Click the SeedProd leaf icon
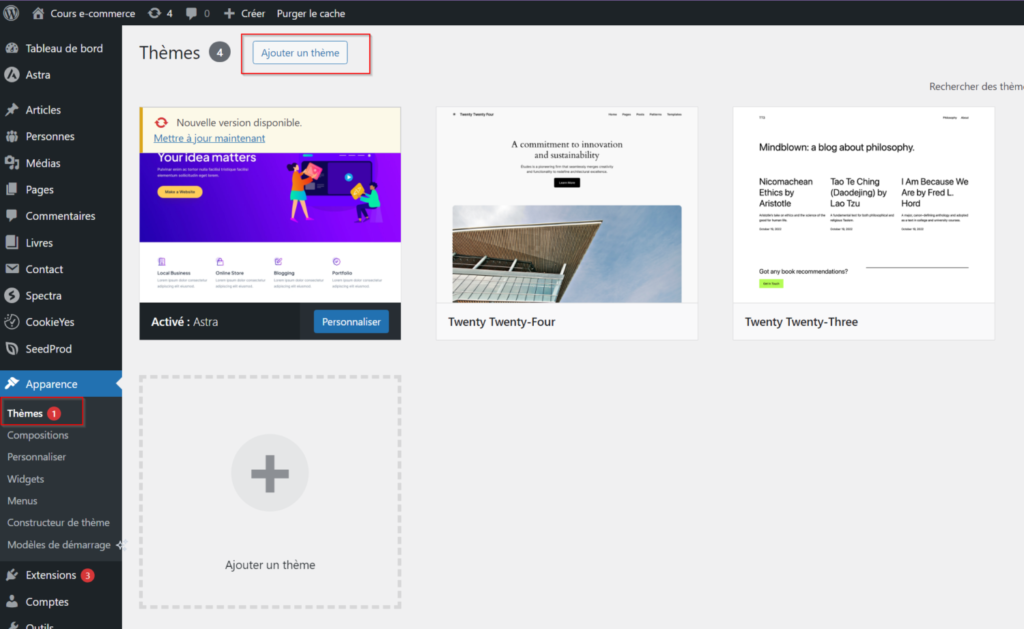1024x629 pixels. (x=12, y=349)
